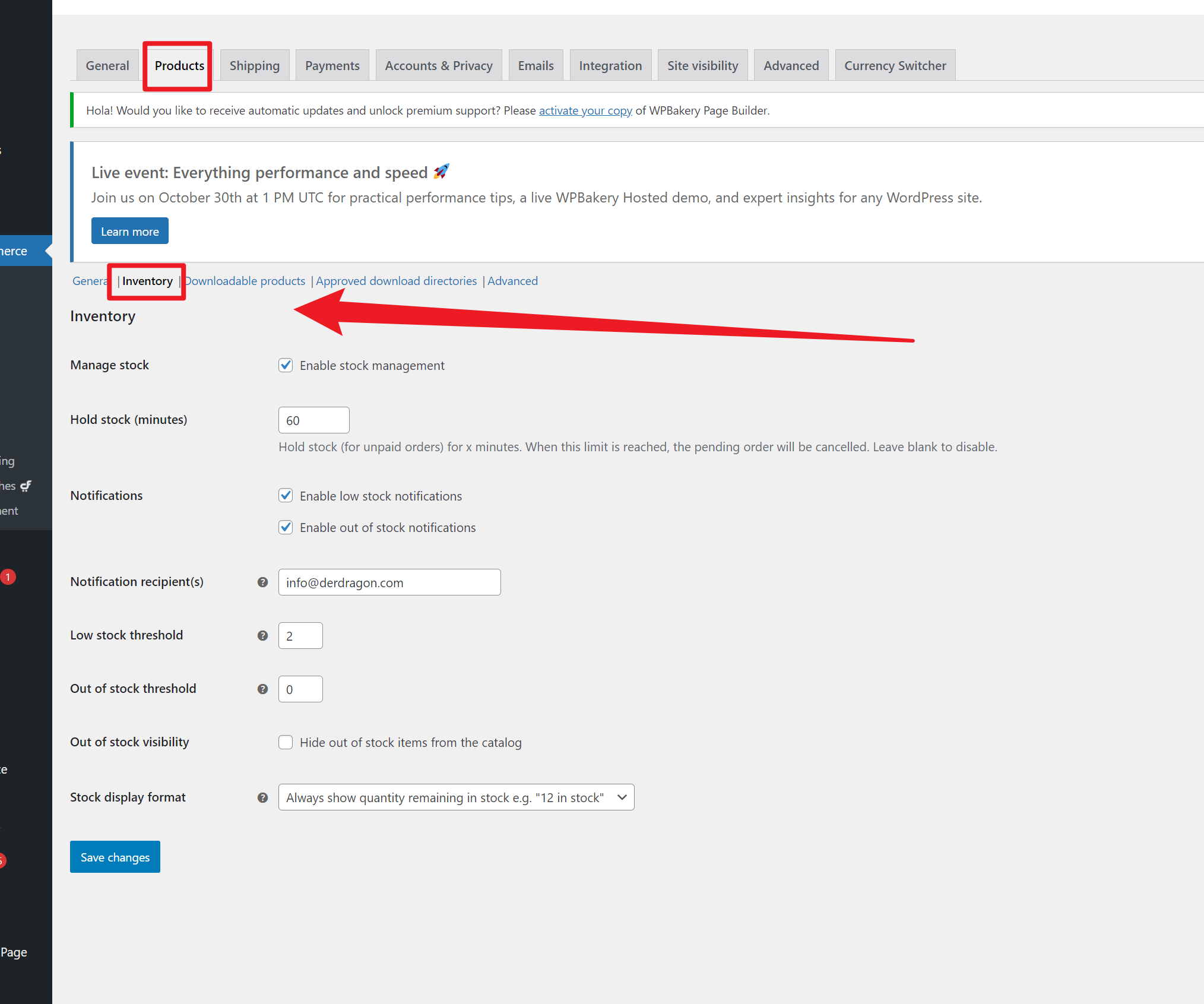Check Hide out of stock items from the catalog

tap(286, 742)
